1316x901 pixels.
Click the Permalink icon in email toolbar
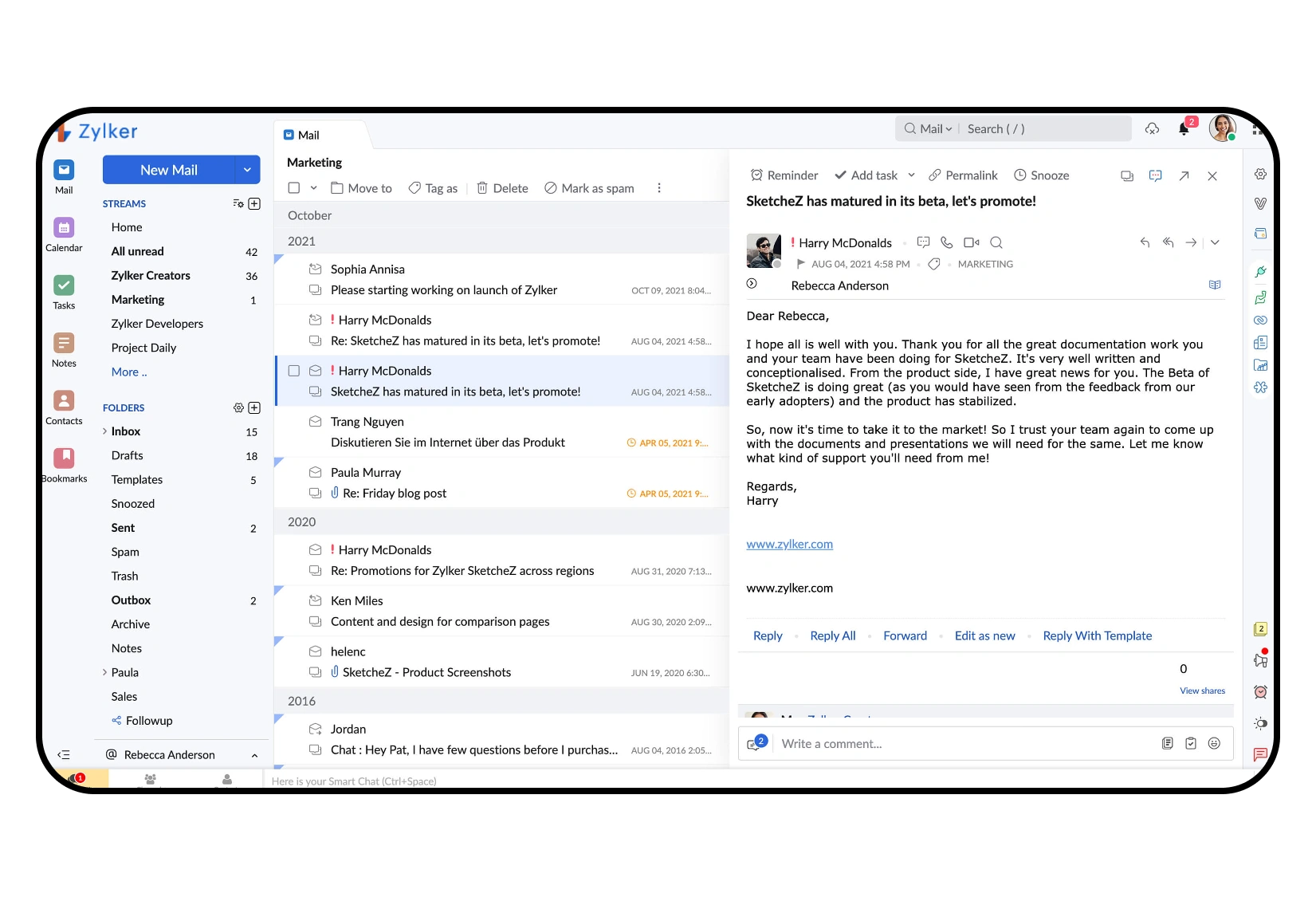click(935, 175)
